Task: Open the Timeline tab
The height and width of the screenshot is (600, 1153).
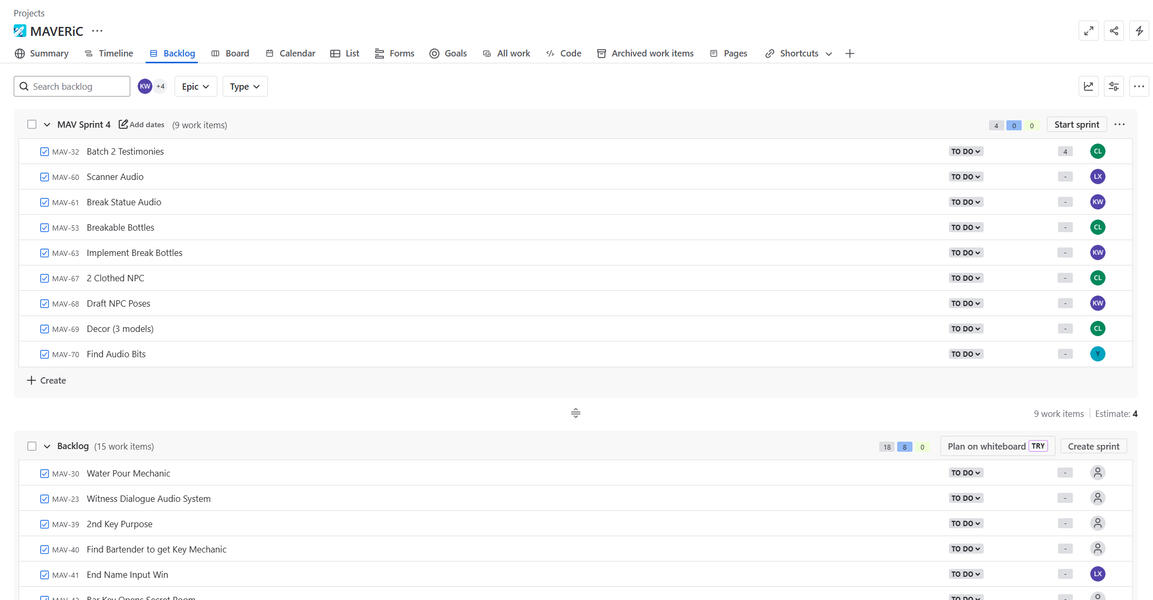Action: [109, 54]
